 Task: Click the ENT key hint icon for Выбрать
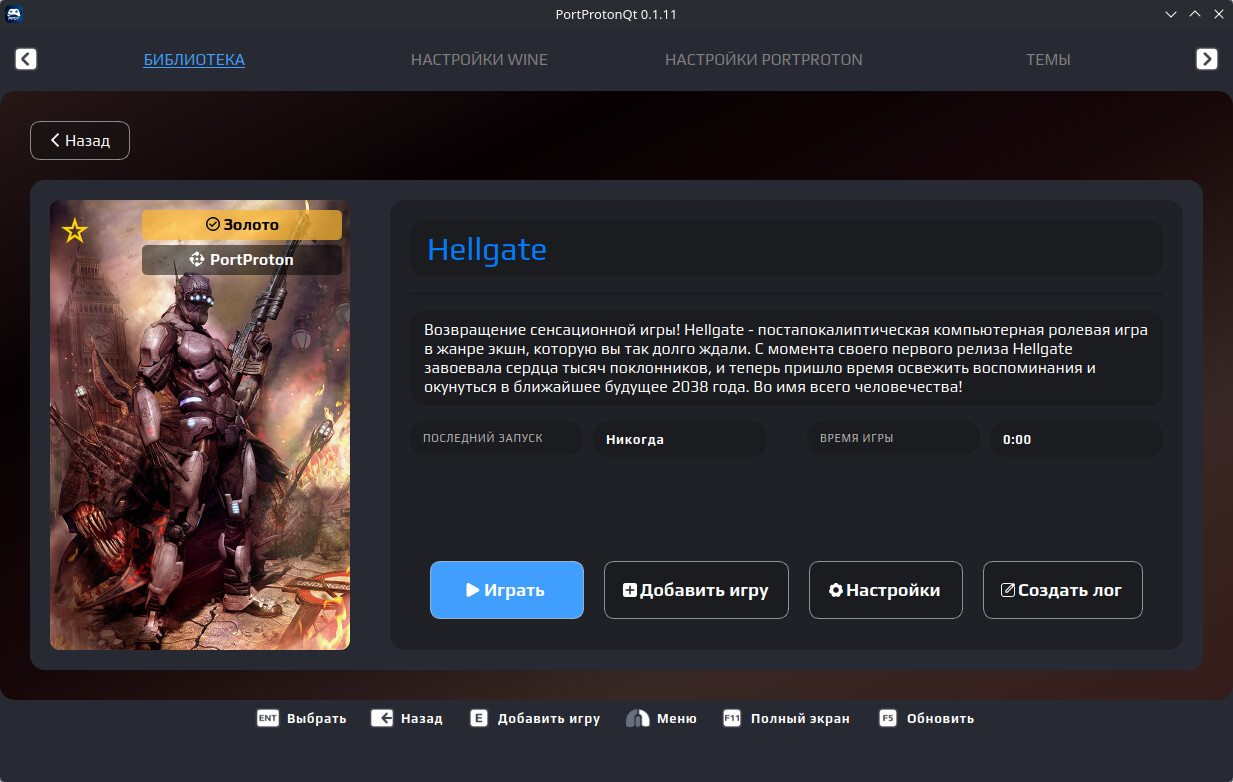(267, 718)
